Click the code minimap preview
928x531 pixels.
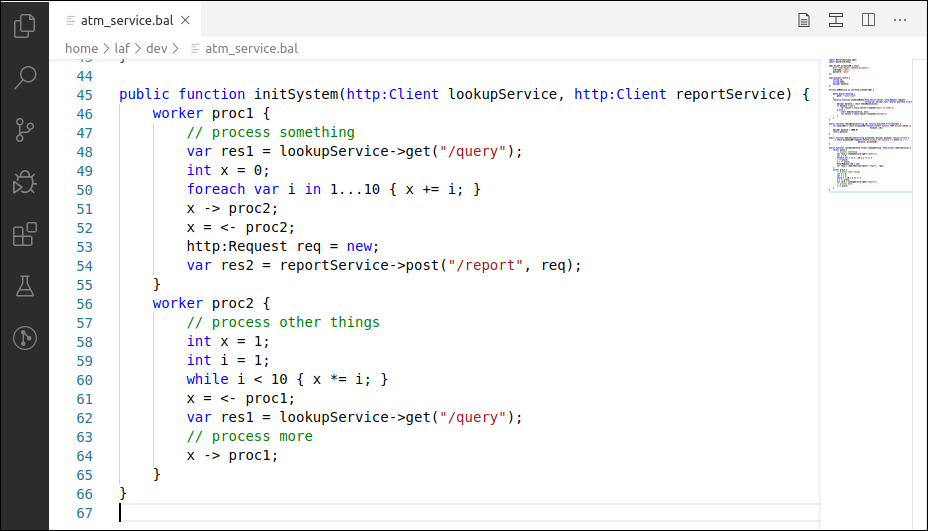pos(869,125)
